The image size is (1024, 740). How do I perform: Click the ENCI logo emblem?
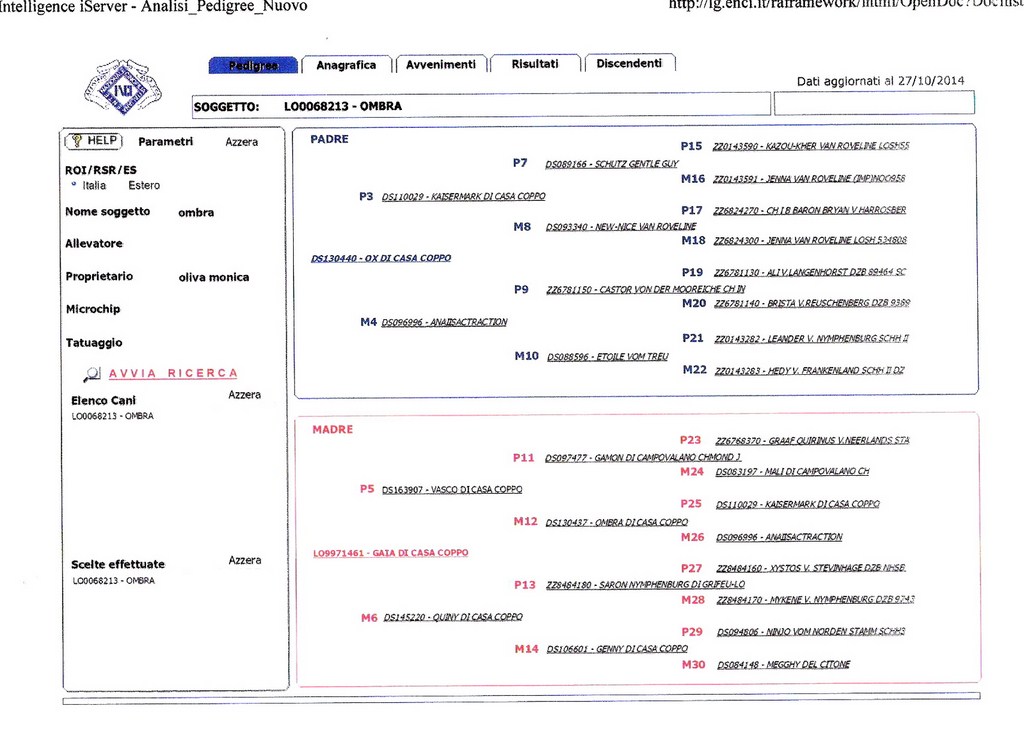[123, 87]
